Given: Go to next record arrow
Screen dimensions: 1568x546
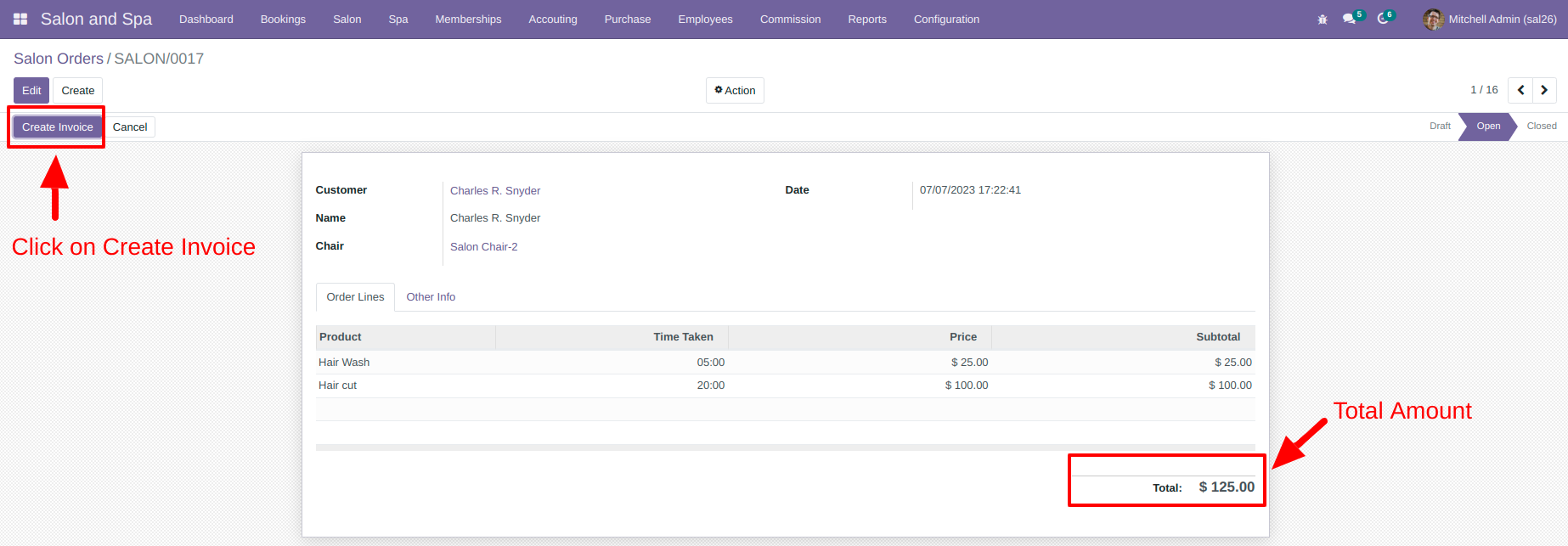Looking at the screenshot, I should [x=1544, y=90].
